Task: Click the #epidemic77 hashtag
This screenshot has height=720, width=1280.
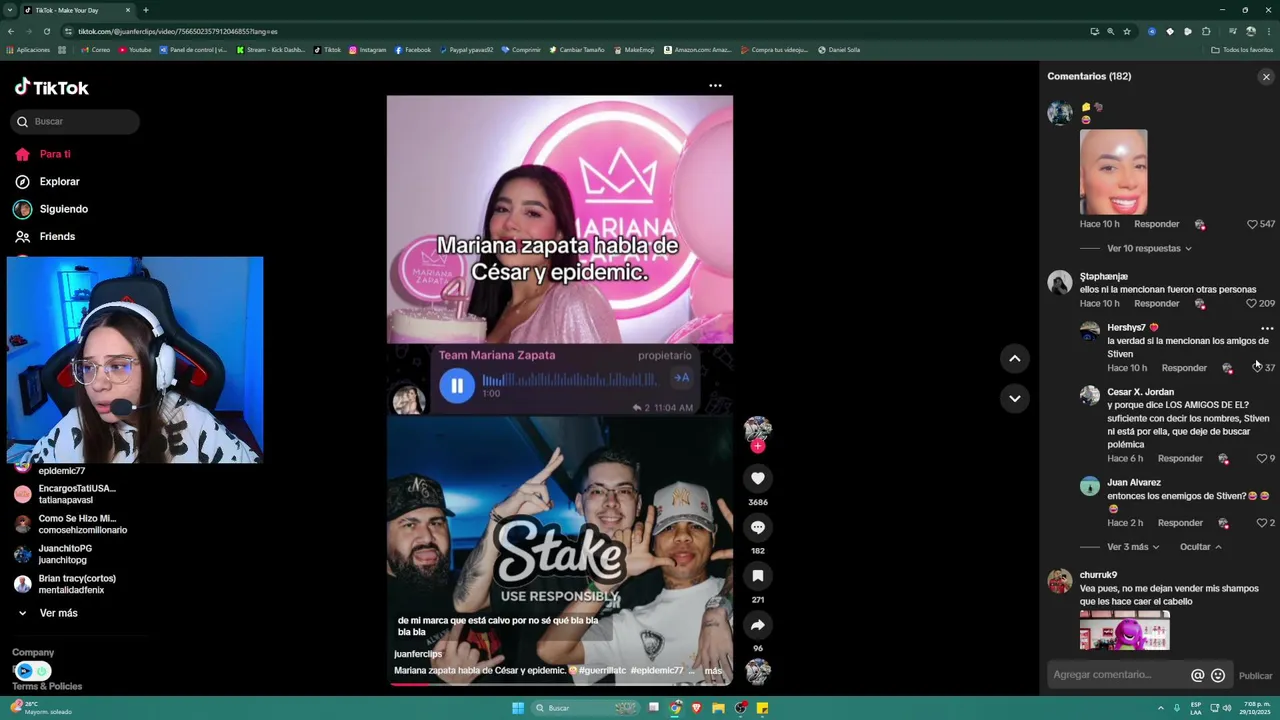Action: [656, 671]
